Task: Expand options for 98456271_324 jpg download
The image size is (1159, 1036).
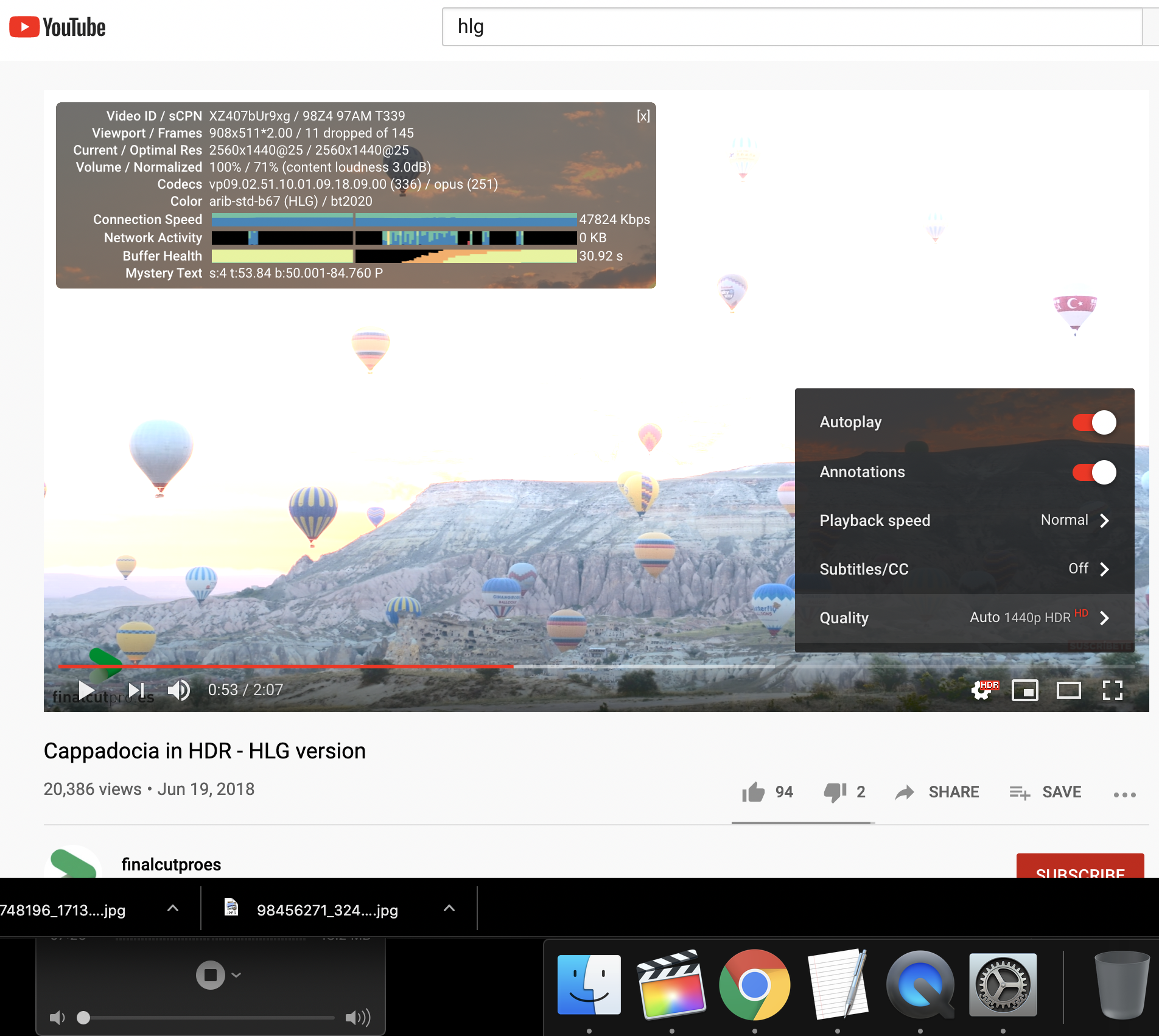Action: (x=449, y=908)
